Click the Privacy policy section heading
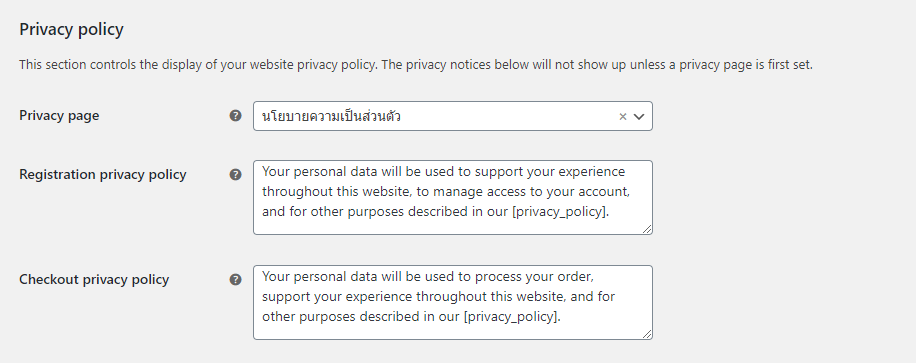916x363 pixels. (71, 29)
